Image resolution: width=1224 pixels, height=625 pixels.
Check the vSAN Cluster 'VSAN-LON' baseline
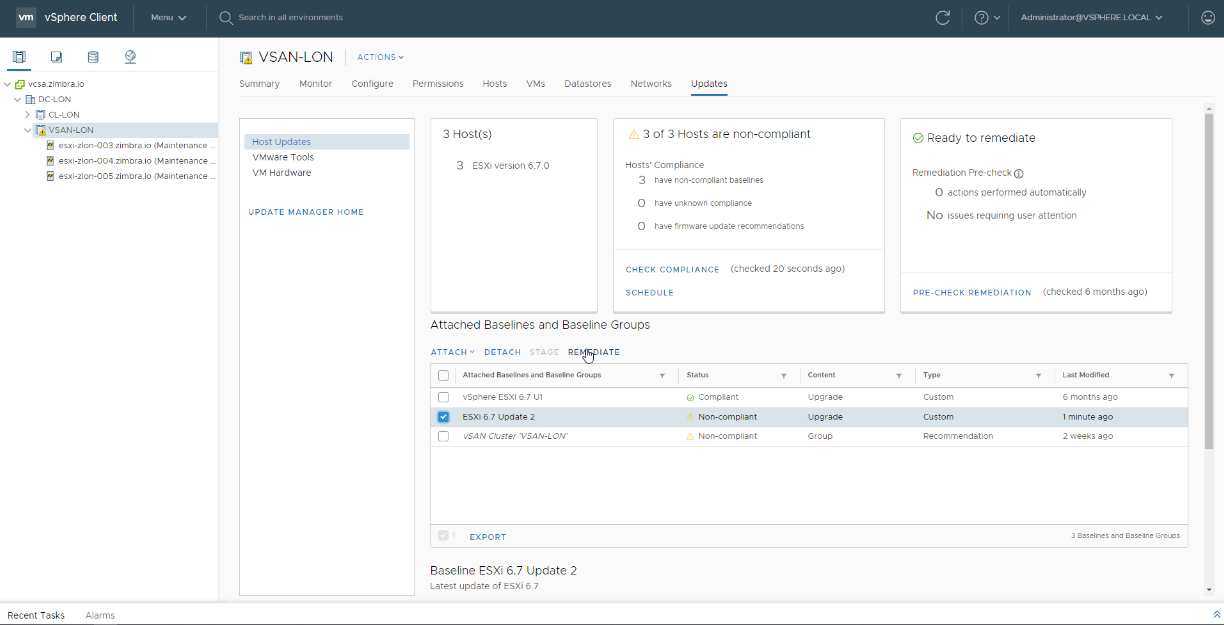coord(444,436)
